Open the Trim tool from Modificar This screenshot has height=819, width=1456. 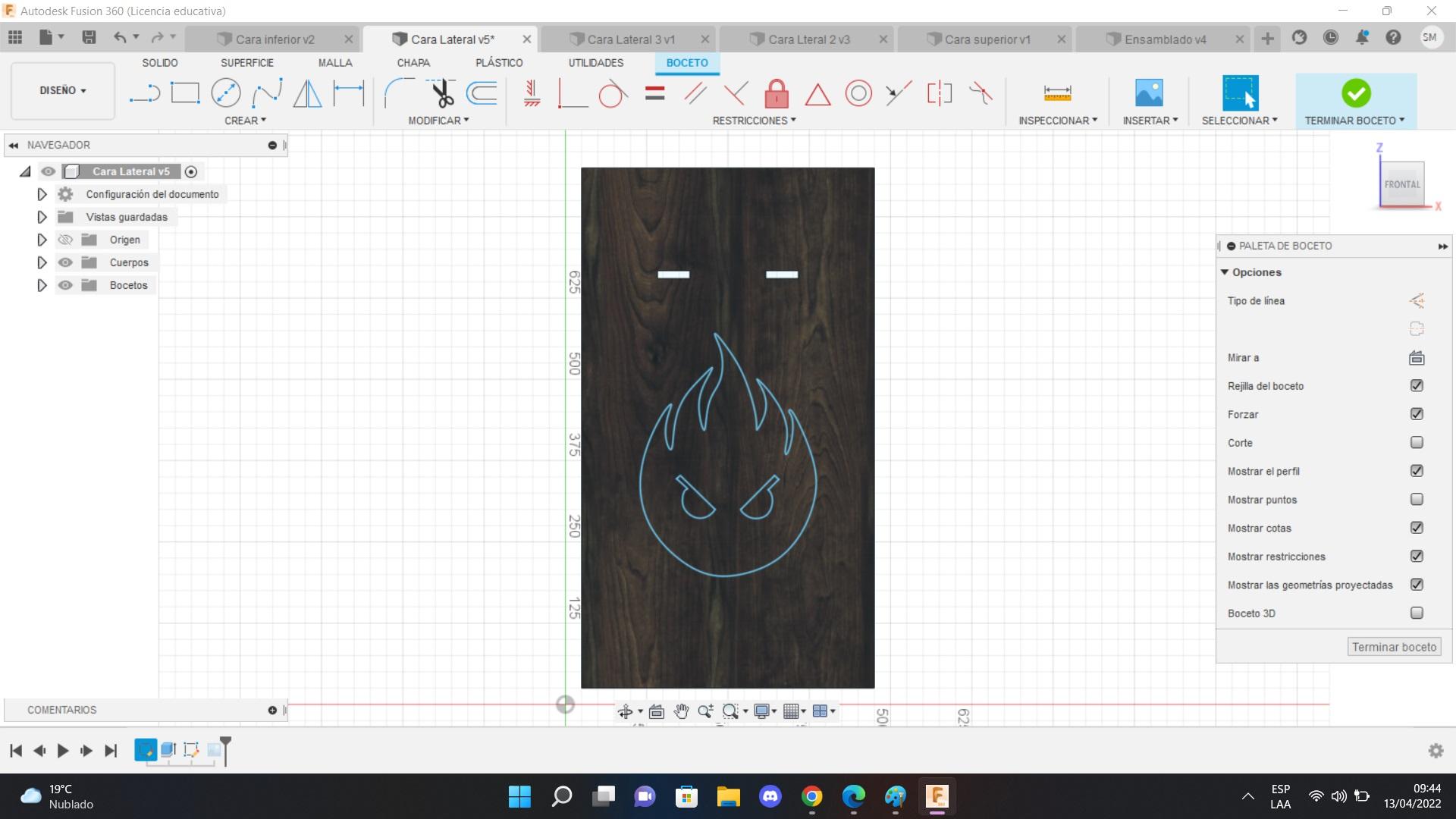[x=442, y=92]
